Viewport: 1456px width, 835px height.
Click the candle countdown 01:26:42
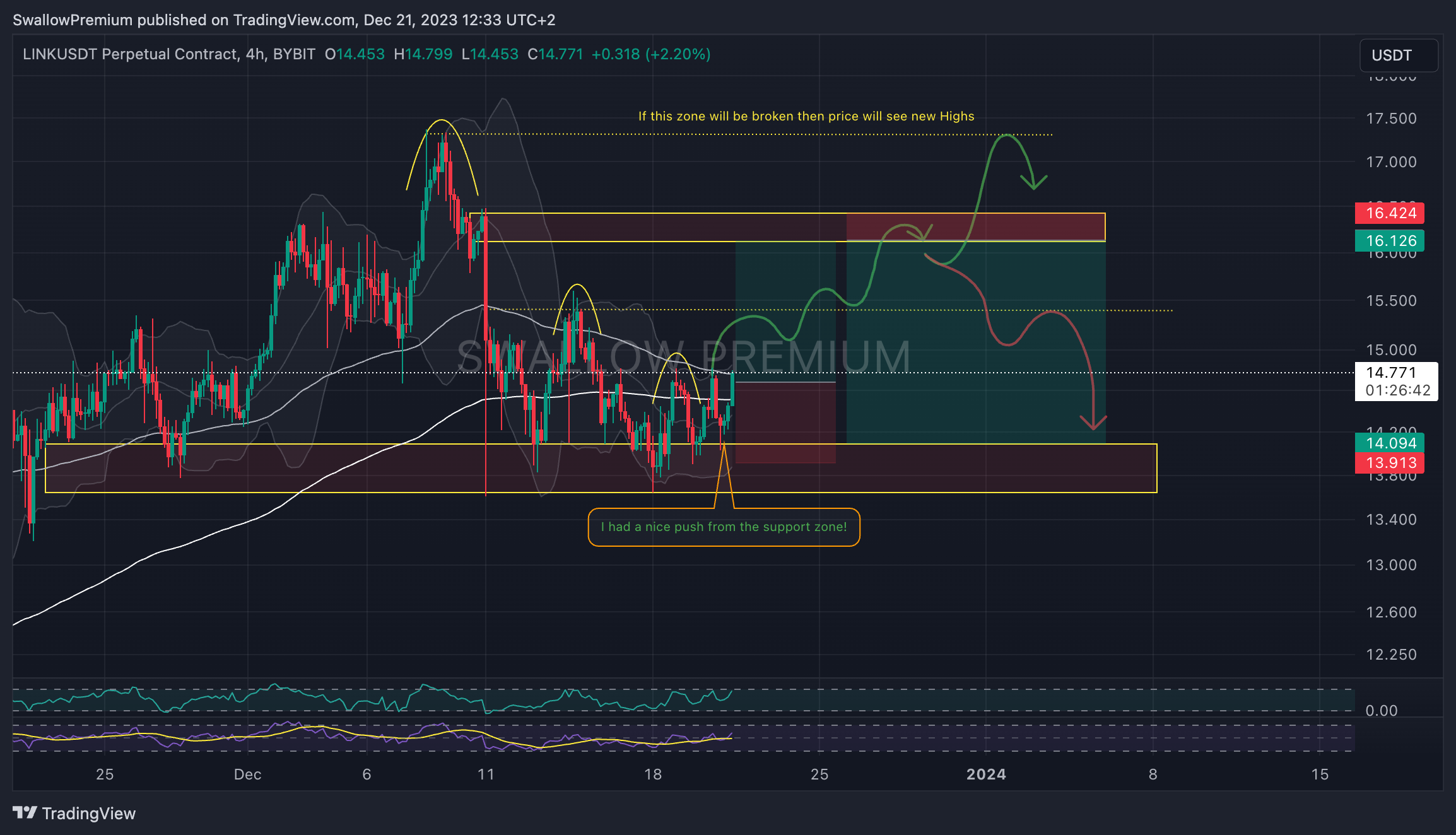[x=1397, y=390]
